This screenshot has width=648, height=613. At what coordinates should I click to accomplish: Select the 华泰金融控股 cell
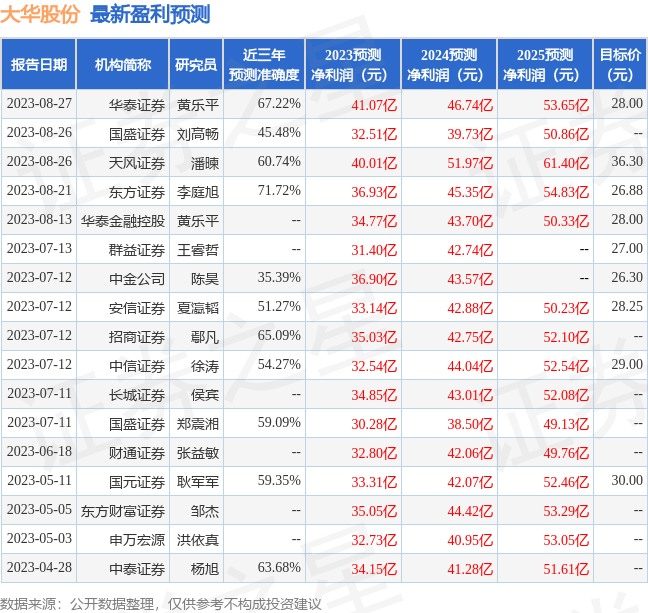(123, 221)
